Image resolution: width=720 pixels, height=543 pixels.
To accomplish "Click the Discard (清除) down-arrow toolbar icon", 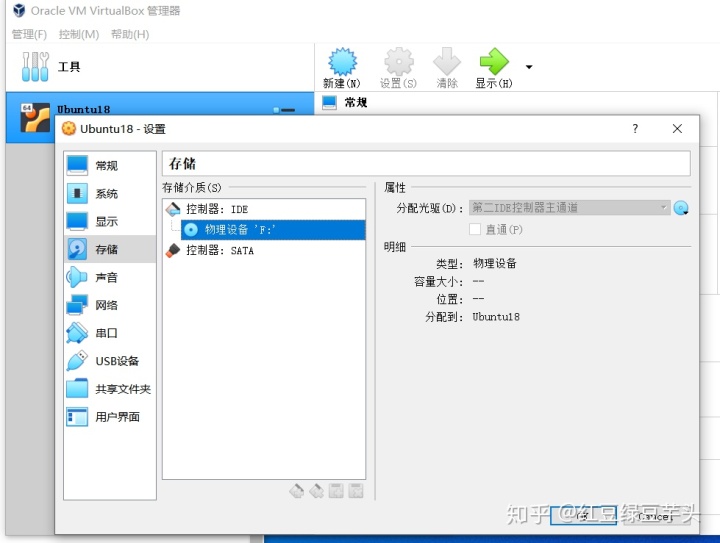I will [447, 62].
